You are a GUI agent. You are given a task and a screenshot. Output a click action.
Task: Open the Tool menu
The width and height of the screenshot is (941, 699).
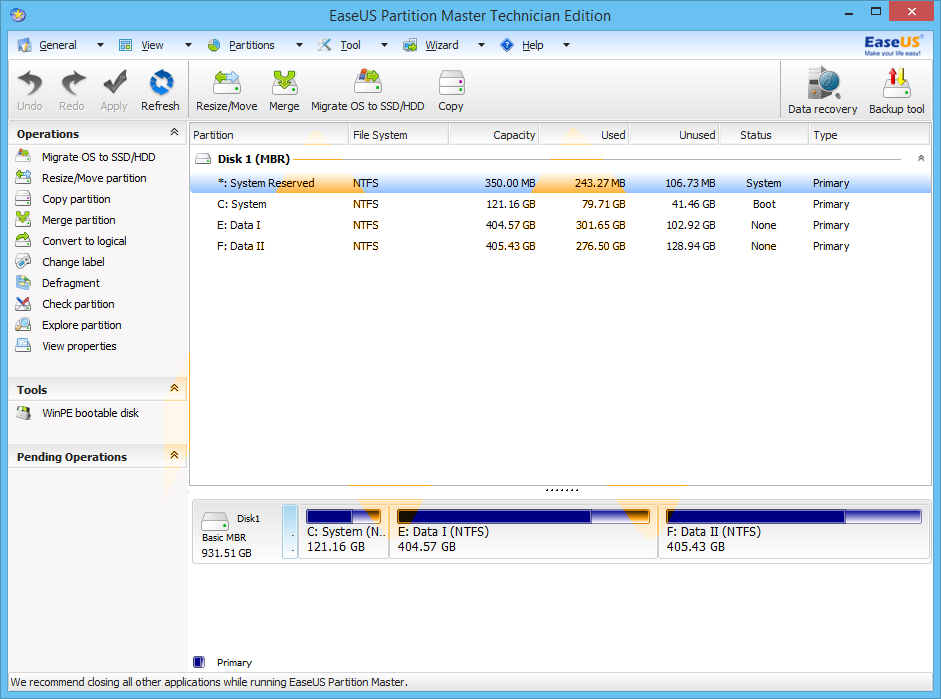pyautogui.click(x=350, y=45)
